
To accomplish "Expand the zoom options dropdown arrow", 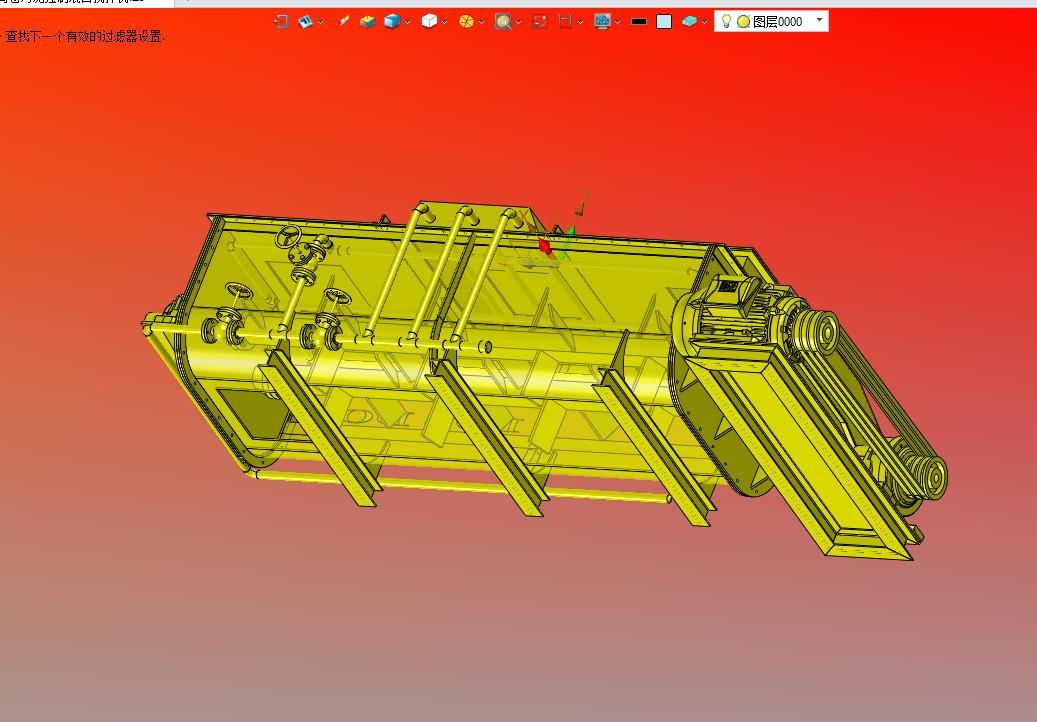I will pos(518,22).
